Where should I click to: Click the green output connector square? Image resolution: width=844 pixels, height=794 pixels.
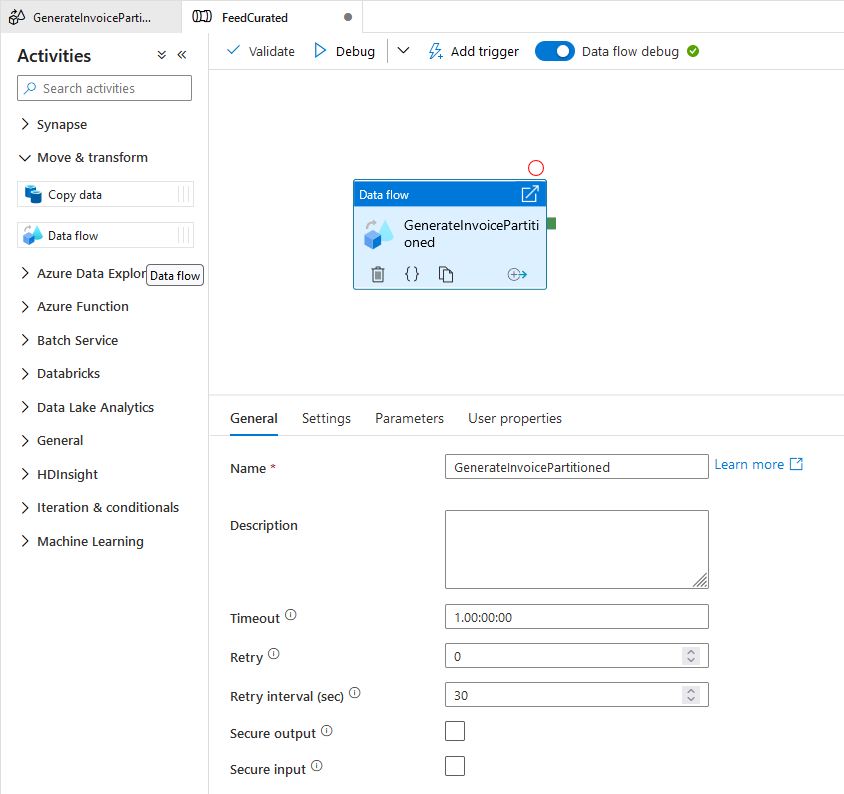pyautogui.click(x=551, y=223)
